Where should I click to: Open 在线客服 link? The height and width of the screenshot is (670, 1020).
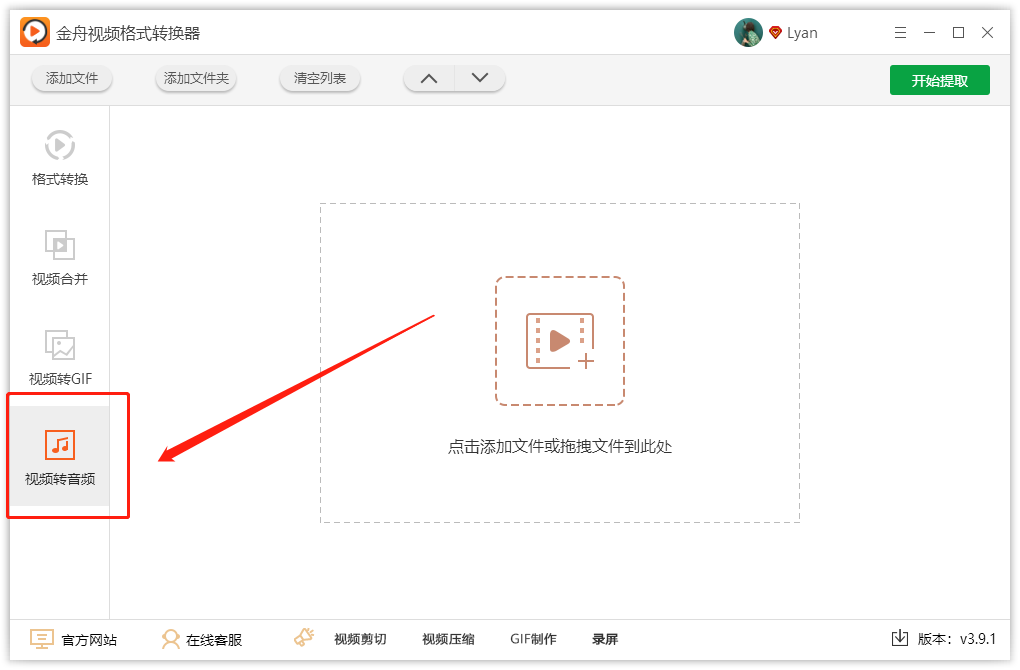click(214, 640)
